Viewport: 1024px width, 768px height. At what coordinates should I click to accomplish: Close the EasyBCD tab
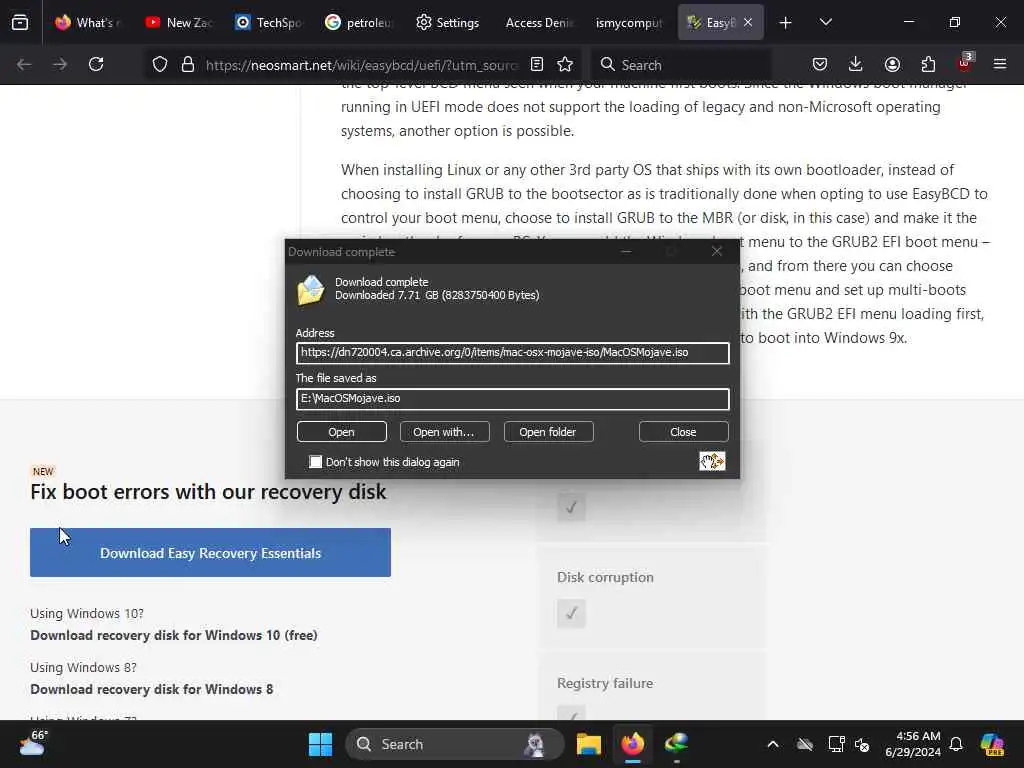coord(748,22)
